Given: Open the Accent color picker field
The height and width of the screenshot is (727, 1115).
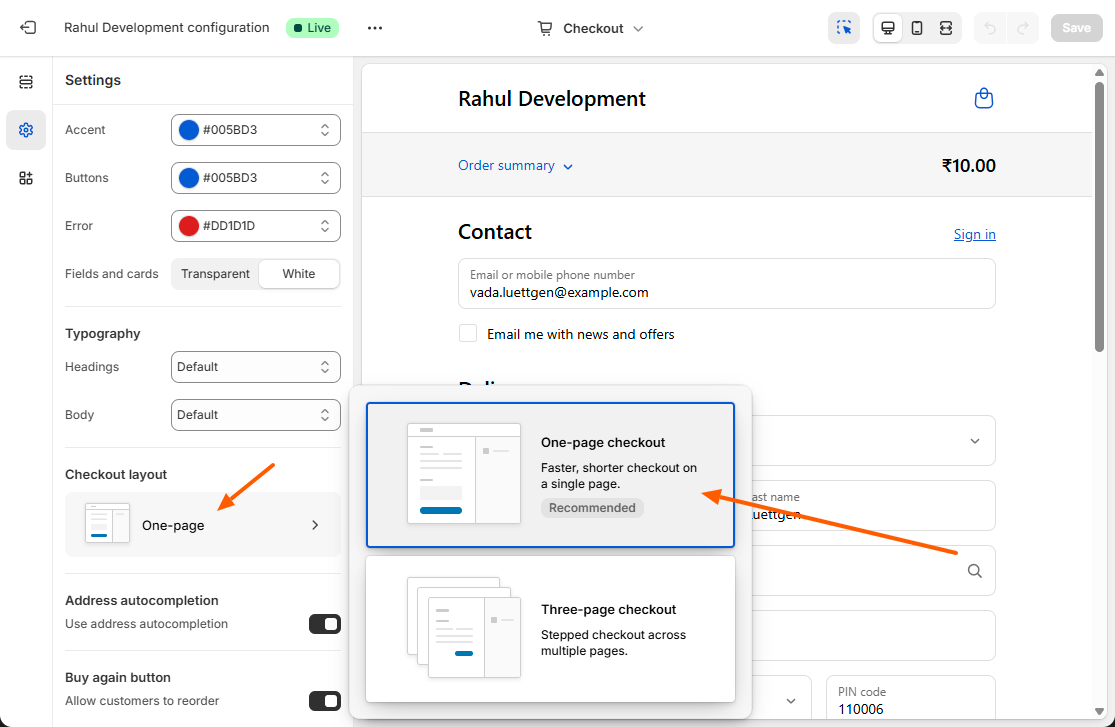Looking at the screenshot, I should tap(256, 130).
